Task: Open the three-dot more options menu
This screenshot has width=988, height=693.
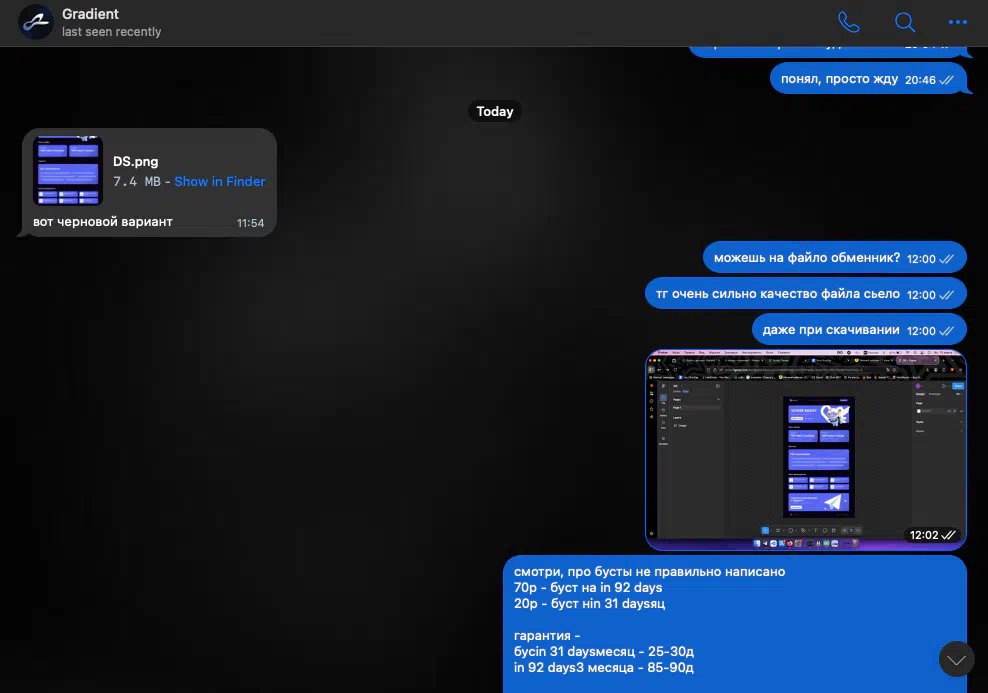Action: [x=958, y=22]
